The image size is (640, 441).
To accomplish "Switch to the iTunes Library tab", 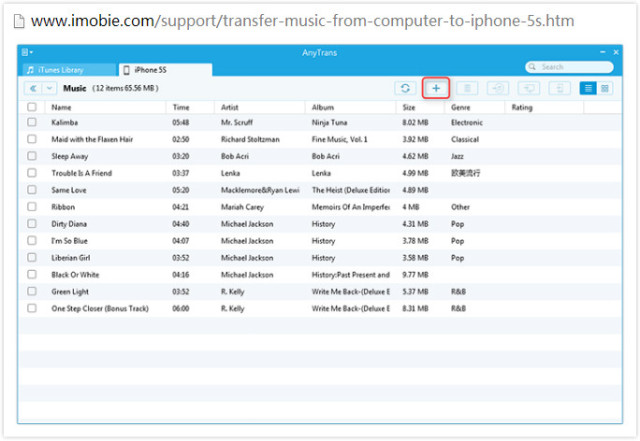I will tap(69, 70).
